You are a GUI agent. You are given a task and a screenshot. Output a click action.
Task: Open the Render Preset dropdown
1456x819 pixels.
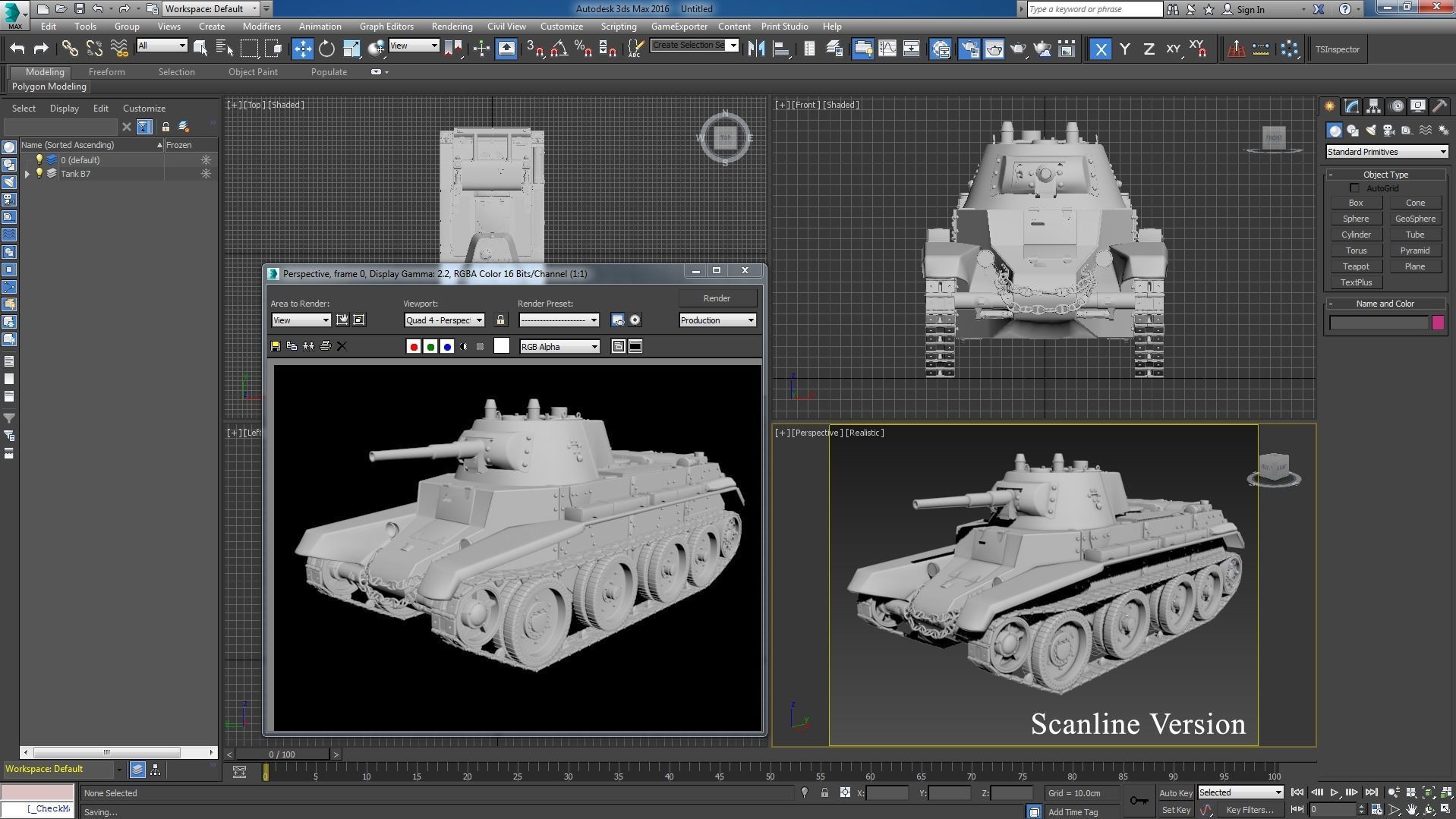pyautogui.click(x=559, y=320)
